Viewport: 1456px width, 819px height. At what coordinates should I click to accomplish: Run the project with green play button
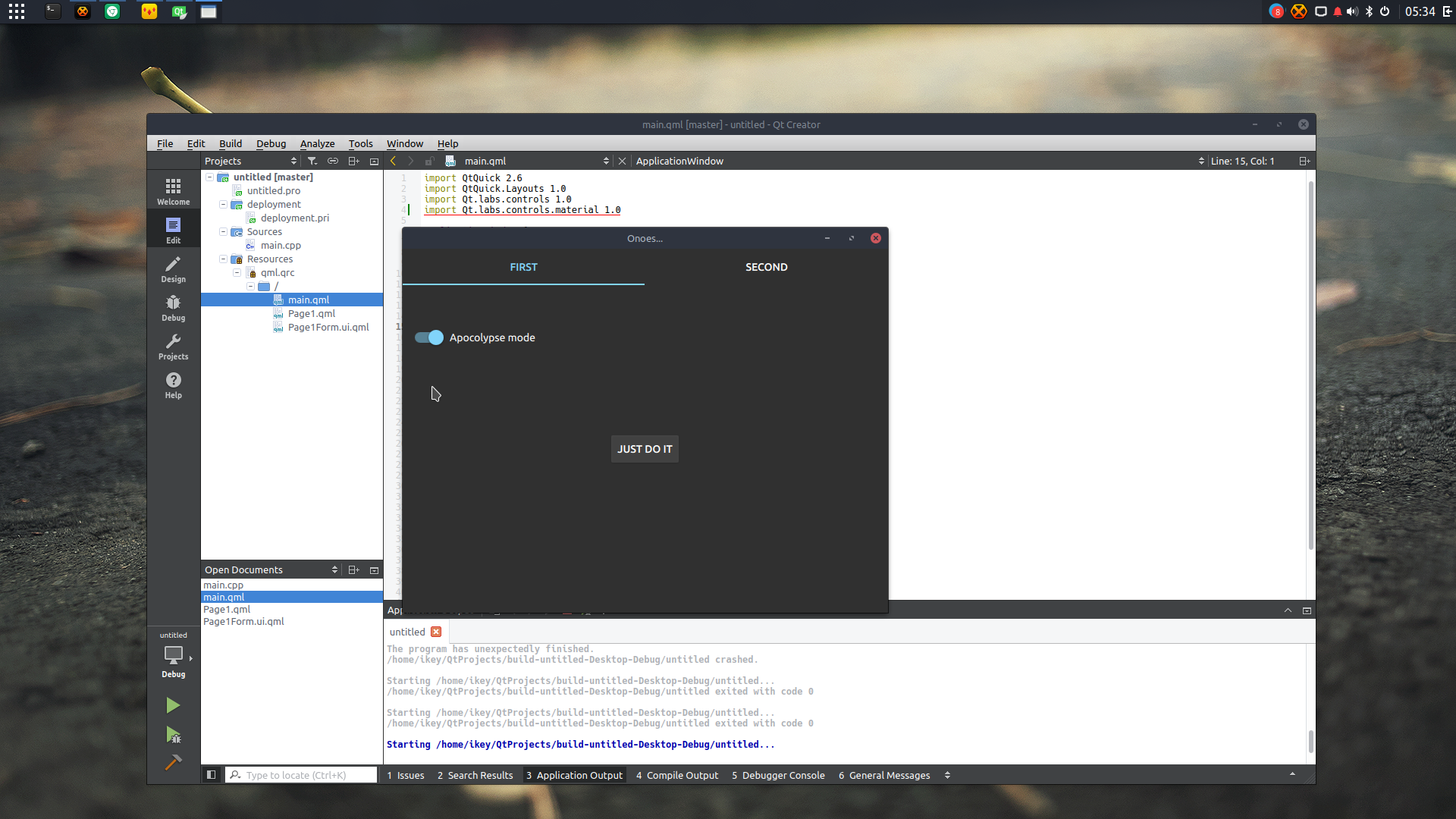pyautogui.click(x=173, y=705)
